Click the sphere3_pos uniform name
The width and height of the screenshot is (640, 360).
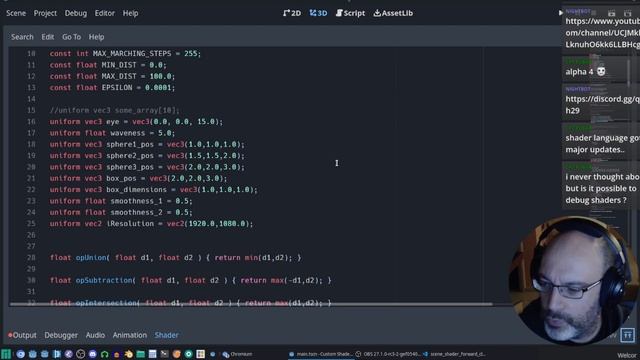(130, 167)
